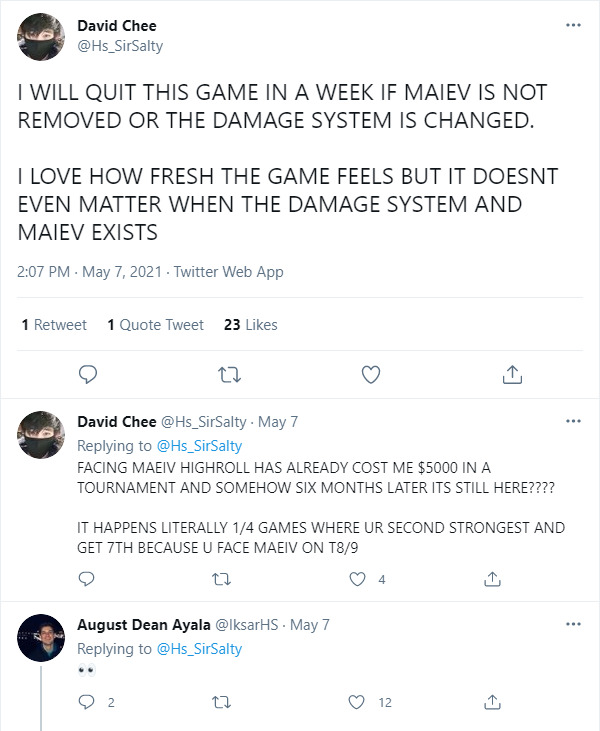Open the 1 Quote Tweet list
Screen dimensions: 600x731
click(155, 325)
